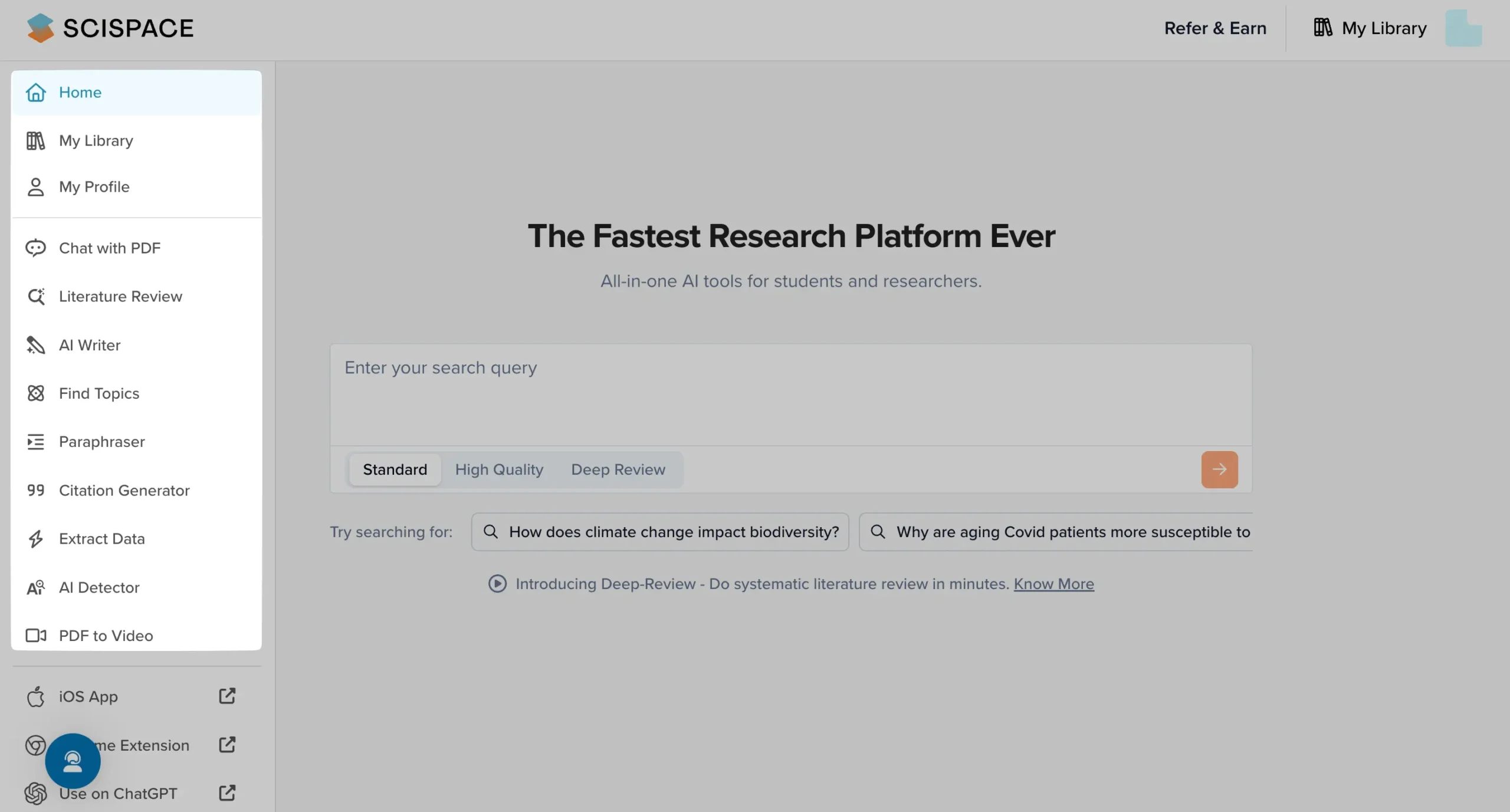Click the My Library books icon in sidebar
The width and height of the screenshot is (1510, 812).
coord(36,141)
